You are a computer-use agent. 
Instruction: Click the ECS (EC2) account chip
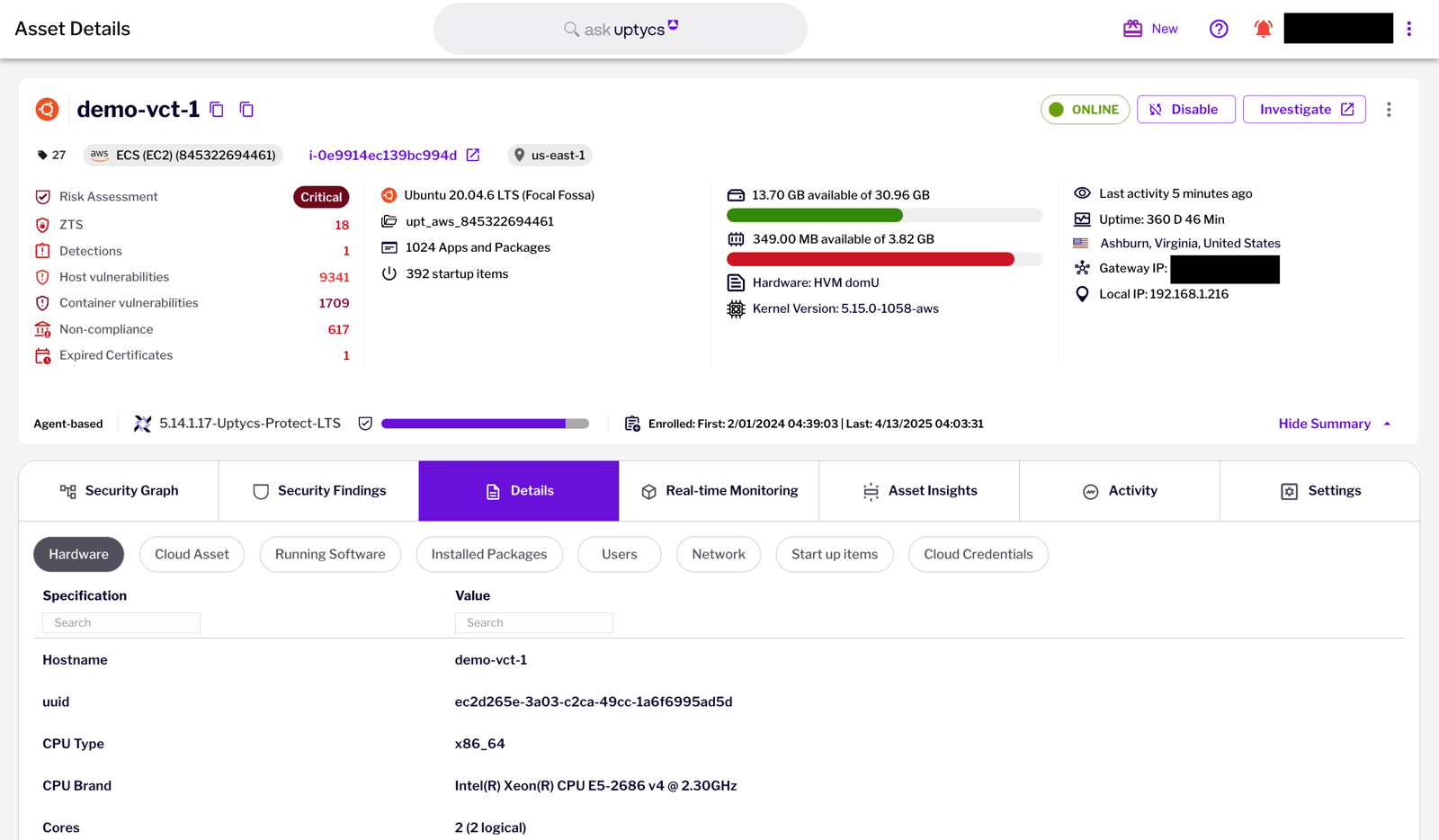(183, 156)
